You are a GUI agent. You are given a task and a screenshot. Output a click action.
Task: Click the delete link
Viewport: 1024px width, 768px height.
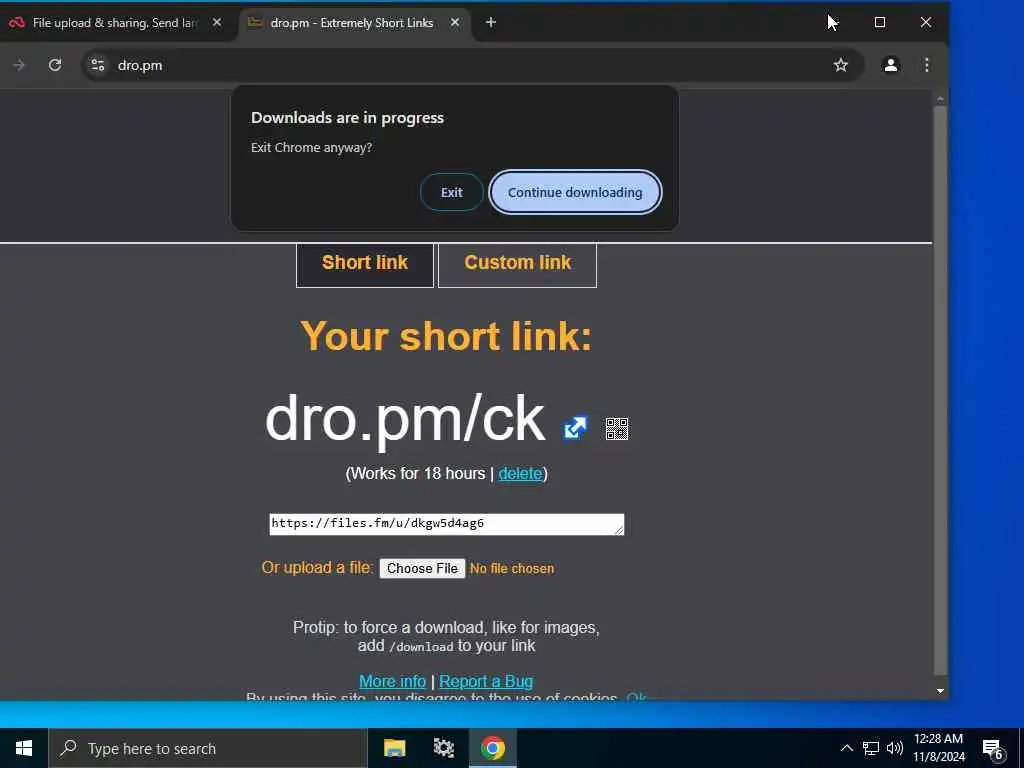pyautogui.click(x=520, y=473)
